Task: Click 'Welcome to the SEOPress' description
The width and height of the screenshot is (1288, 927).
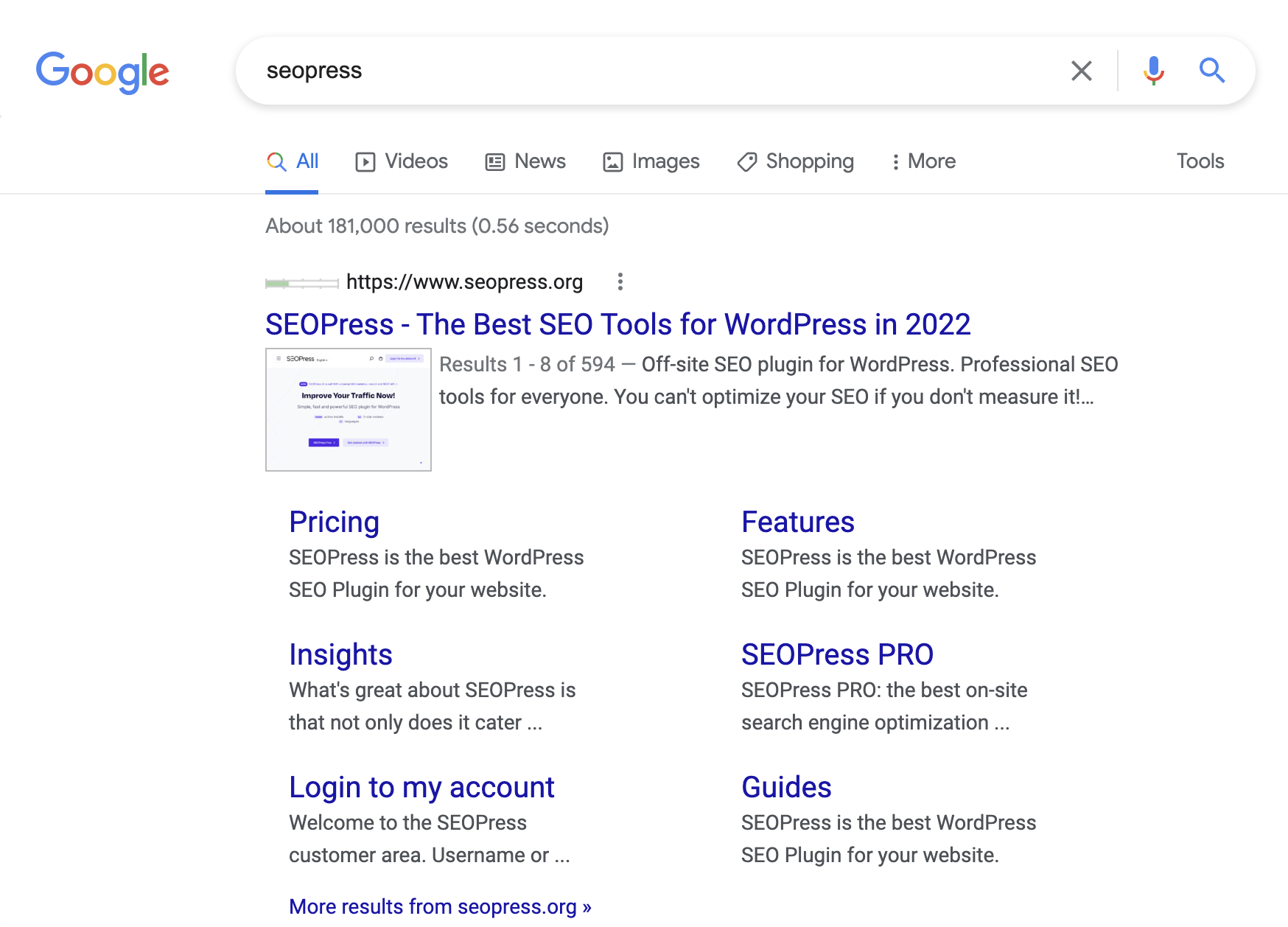Action: (407, 822)
